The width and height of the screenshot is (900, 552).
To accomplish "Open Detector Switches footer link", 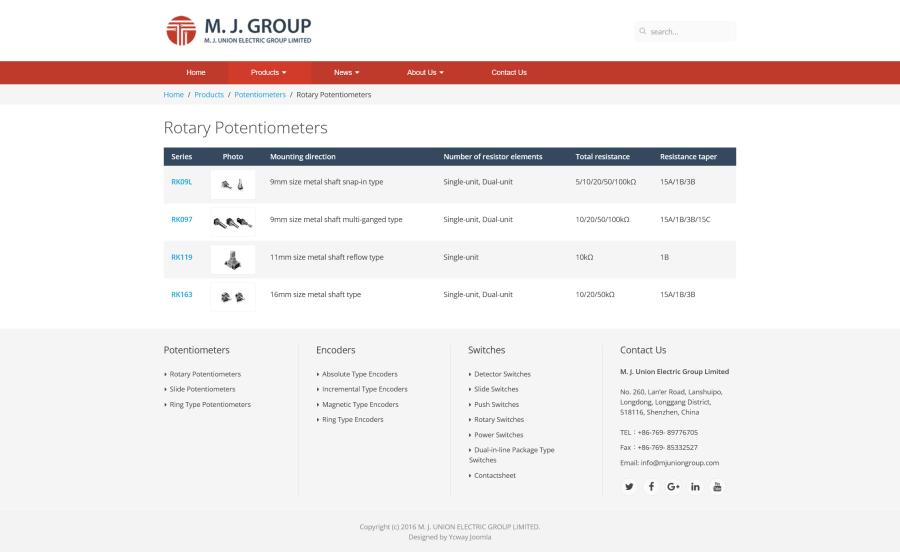I will click(502, 374).
